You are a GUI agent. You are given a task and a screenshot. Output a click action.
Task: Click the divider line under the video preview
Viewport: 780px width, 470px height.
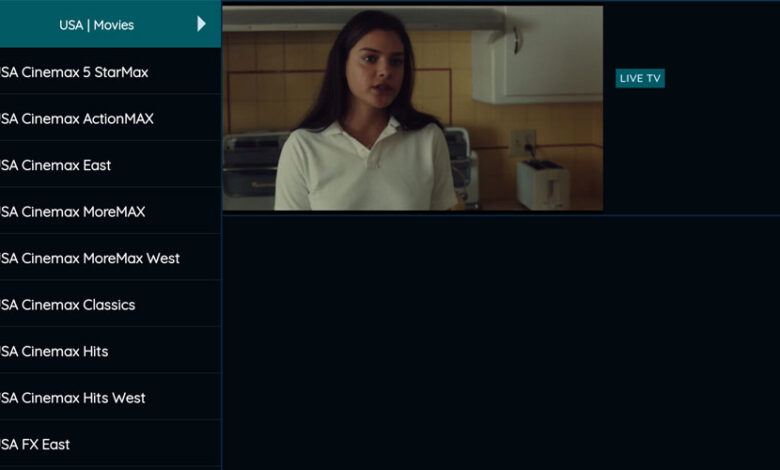(x=501, y=215)
